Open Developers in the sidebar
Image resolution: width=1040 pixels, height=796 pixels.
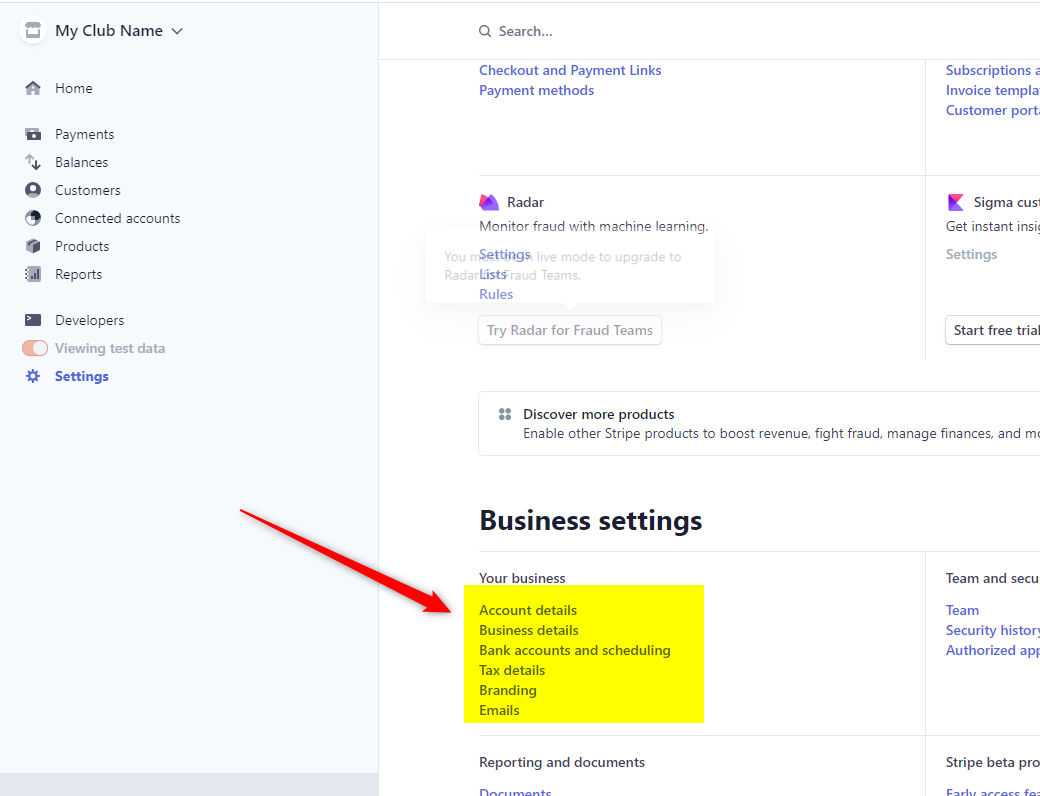90,320
